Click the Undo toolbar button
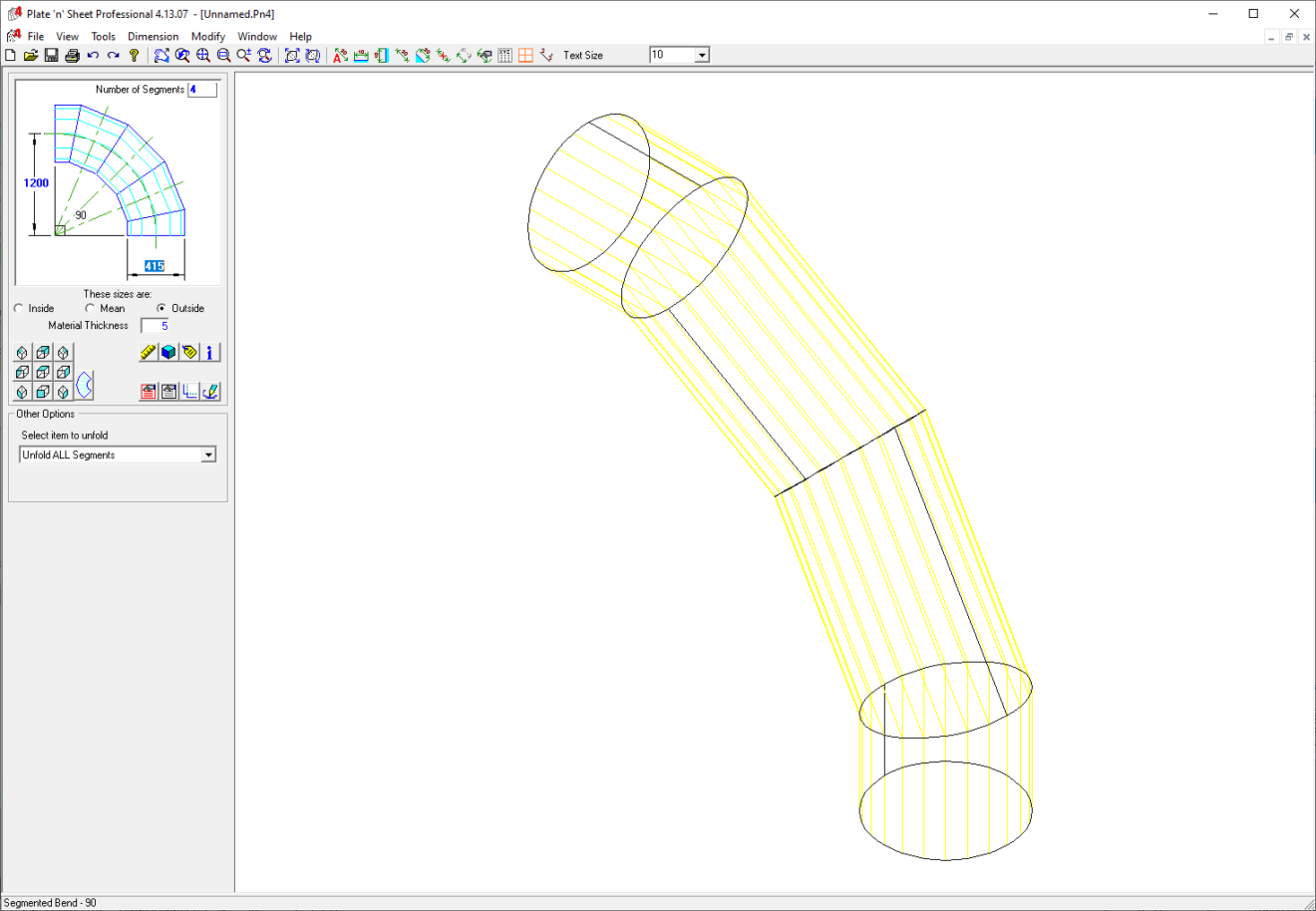Viewport: 1316px width, 911px height. tap(93, 56)
